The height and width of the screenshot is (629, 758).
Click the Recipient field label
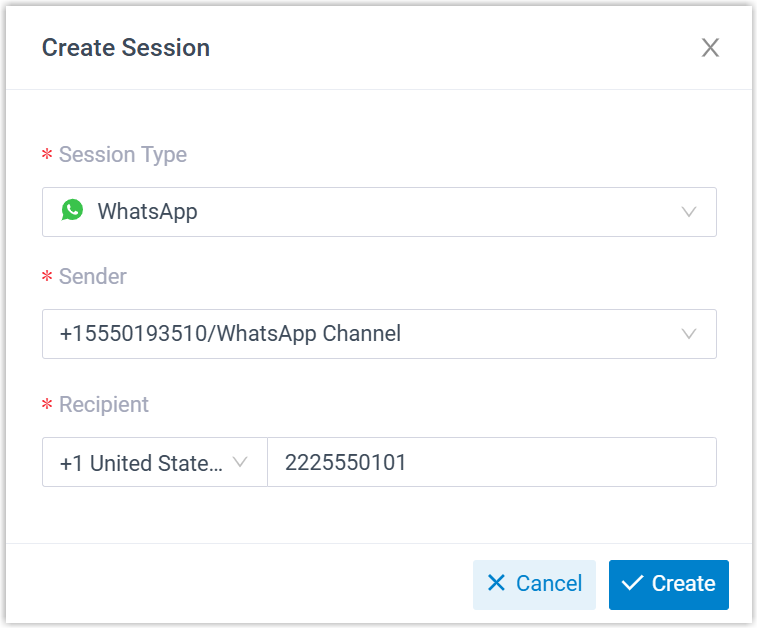pos(104,405)
